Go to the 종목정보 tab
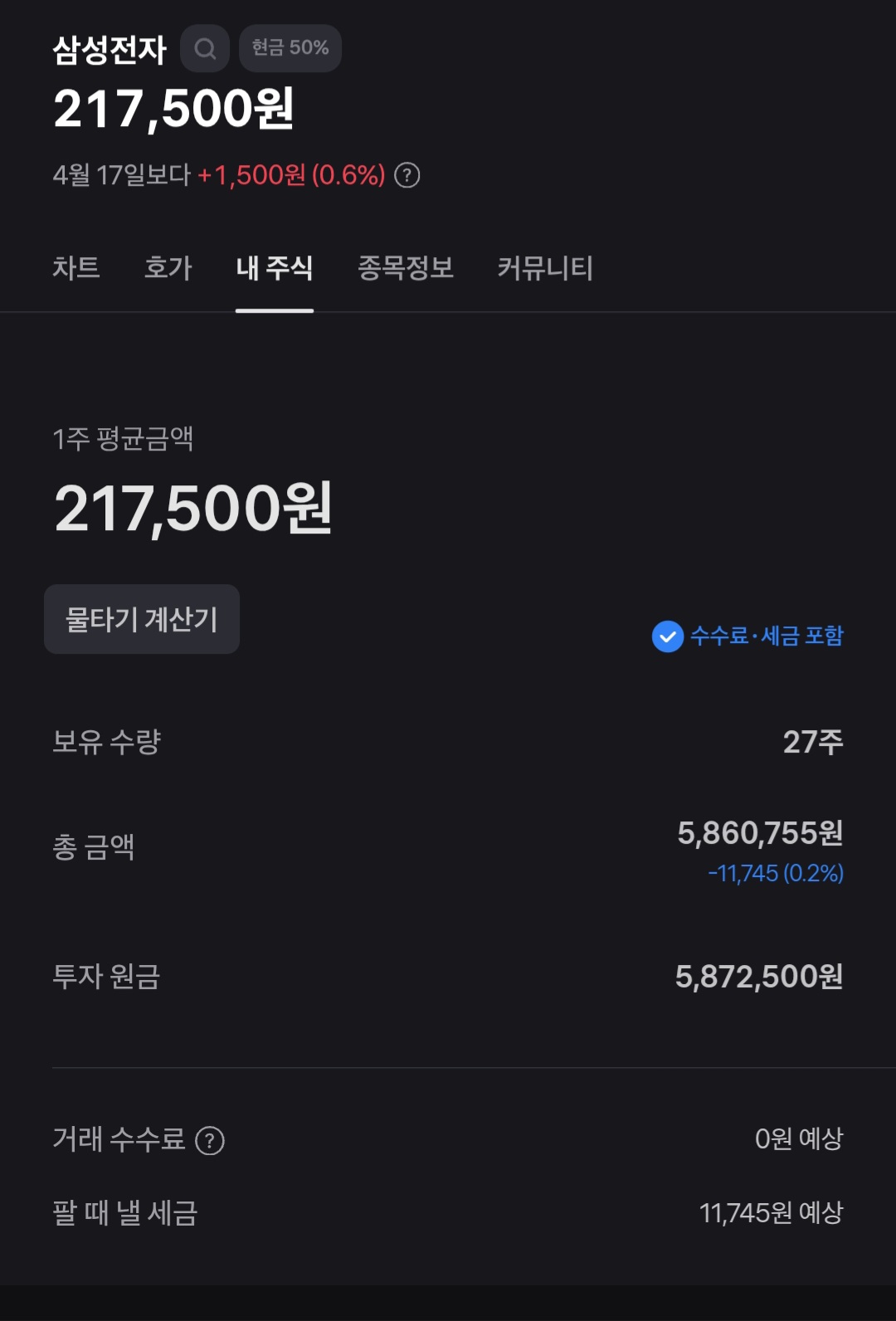The image size is (896, 1321). tap(406, 268)
